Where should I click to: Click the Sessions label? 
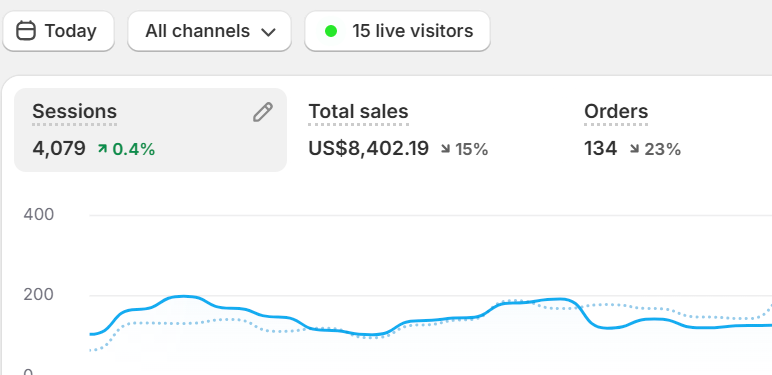74,112
